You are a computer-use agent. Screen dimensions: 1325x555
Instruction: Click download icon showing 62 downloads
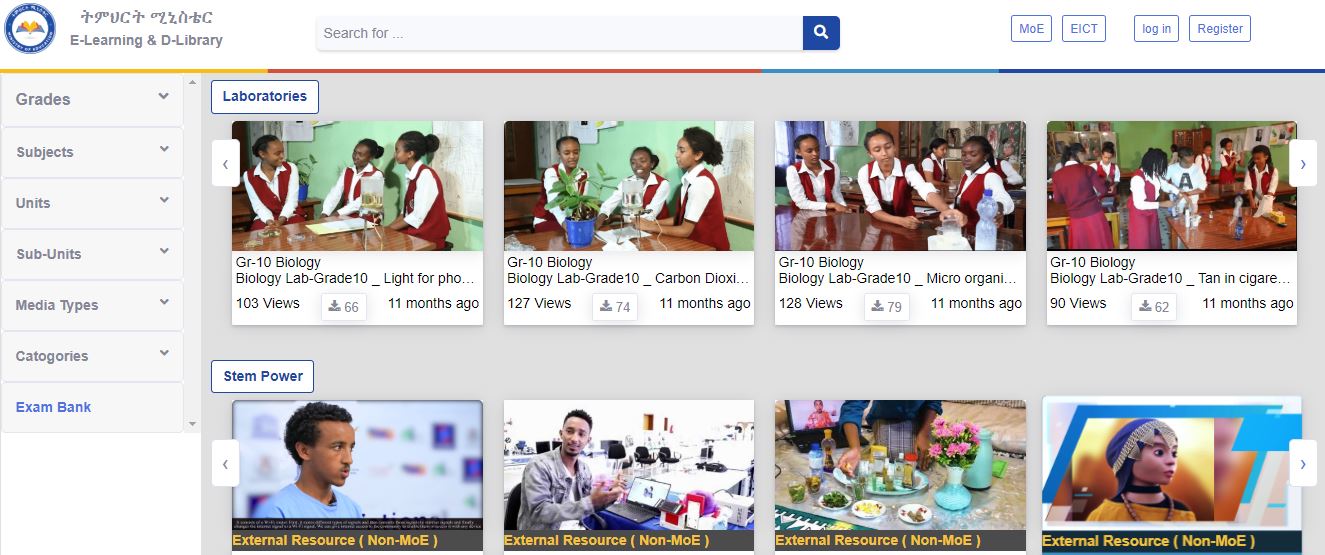pos(1154,307)
